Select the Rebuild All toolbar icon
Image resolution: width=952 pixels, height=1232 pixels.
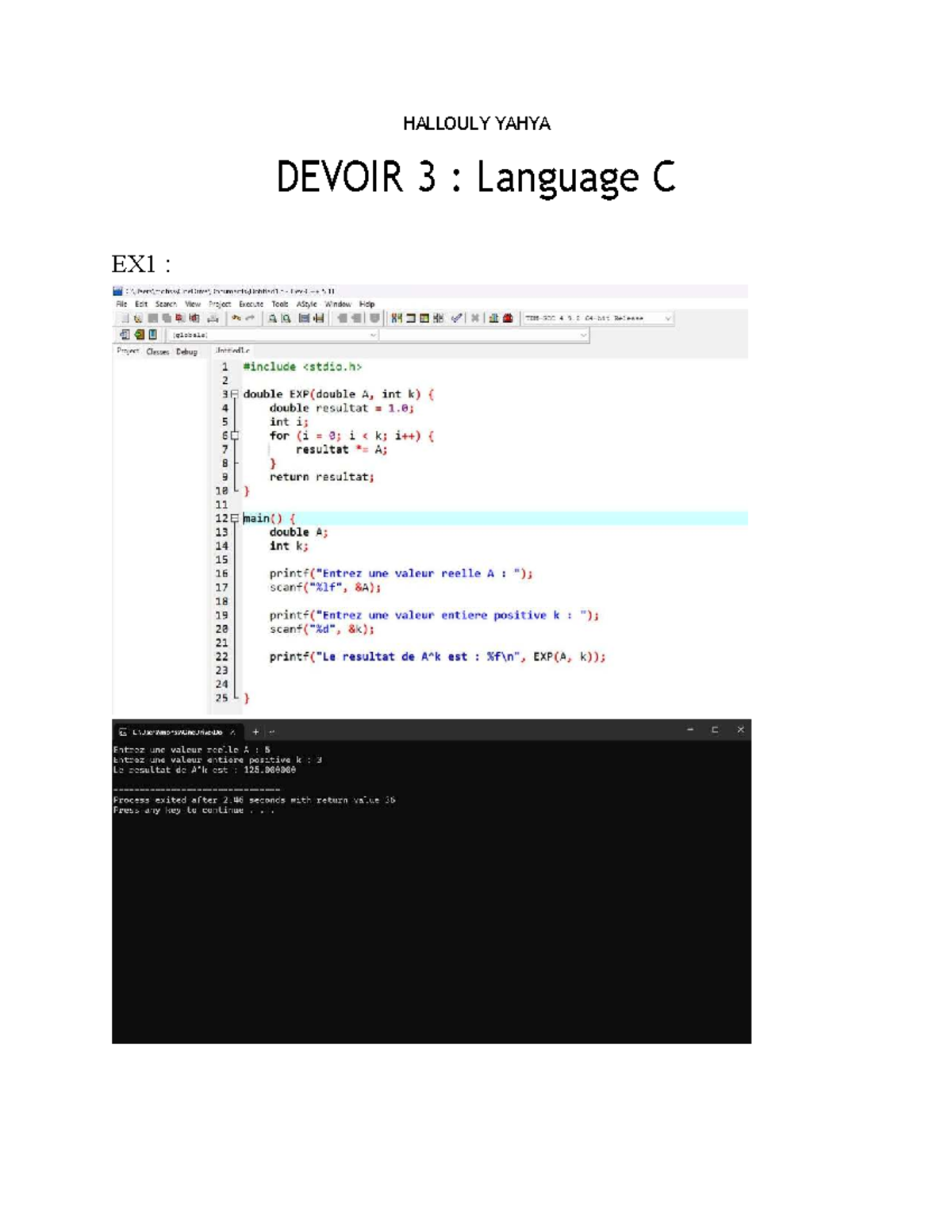[x=439, y=318]
